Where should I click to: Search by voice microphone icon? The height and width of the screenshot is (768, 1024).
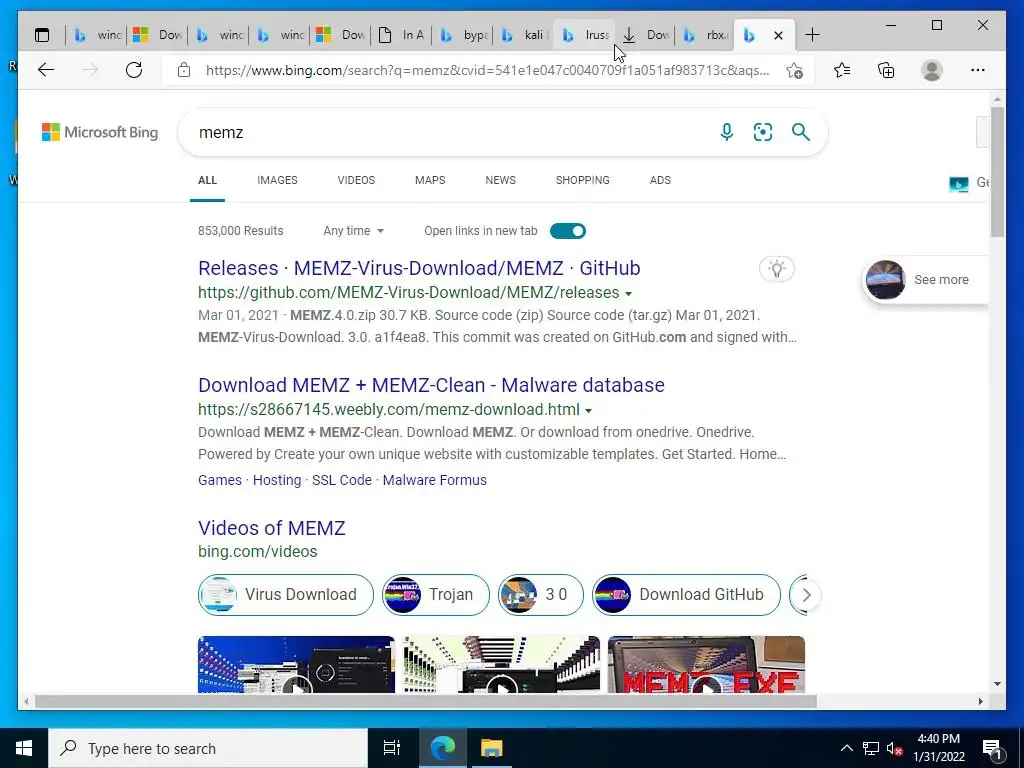[727, 132]
